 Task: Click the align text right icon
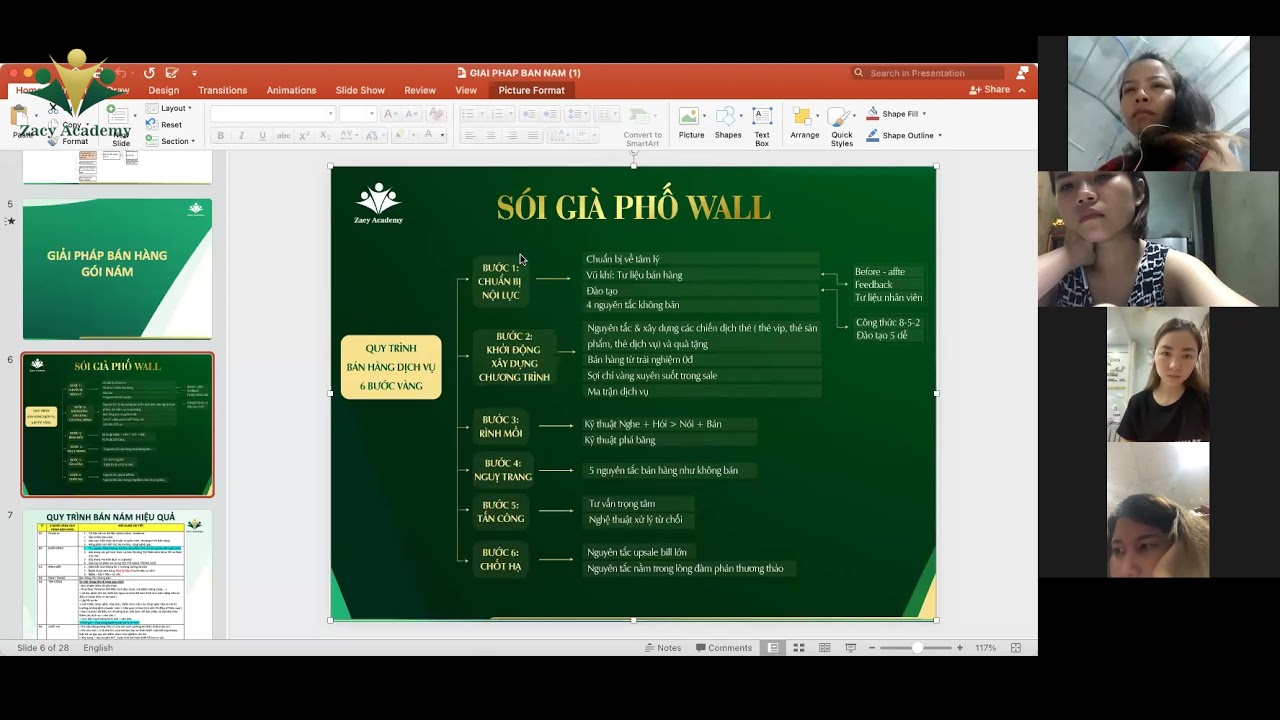(x=512, y=136)
